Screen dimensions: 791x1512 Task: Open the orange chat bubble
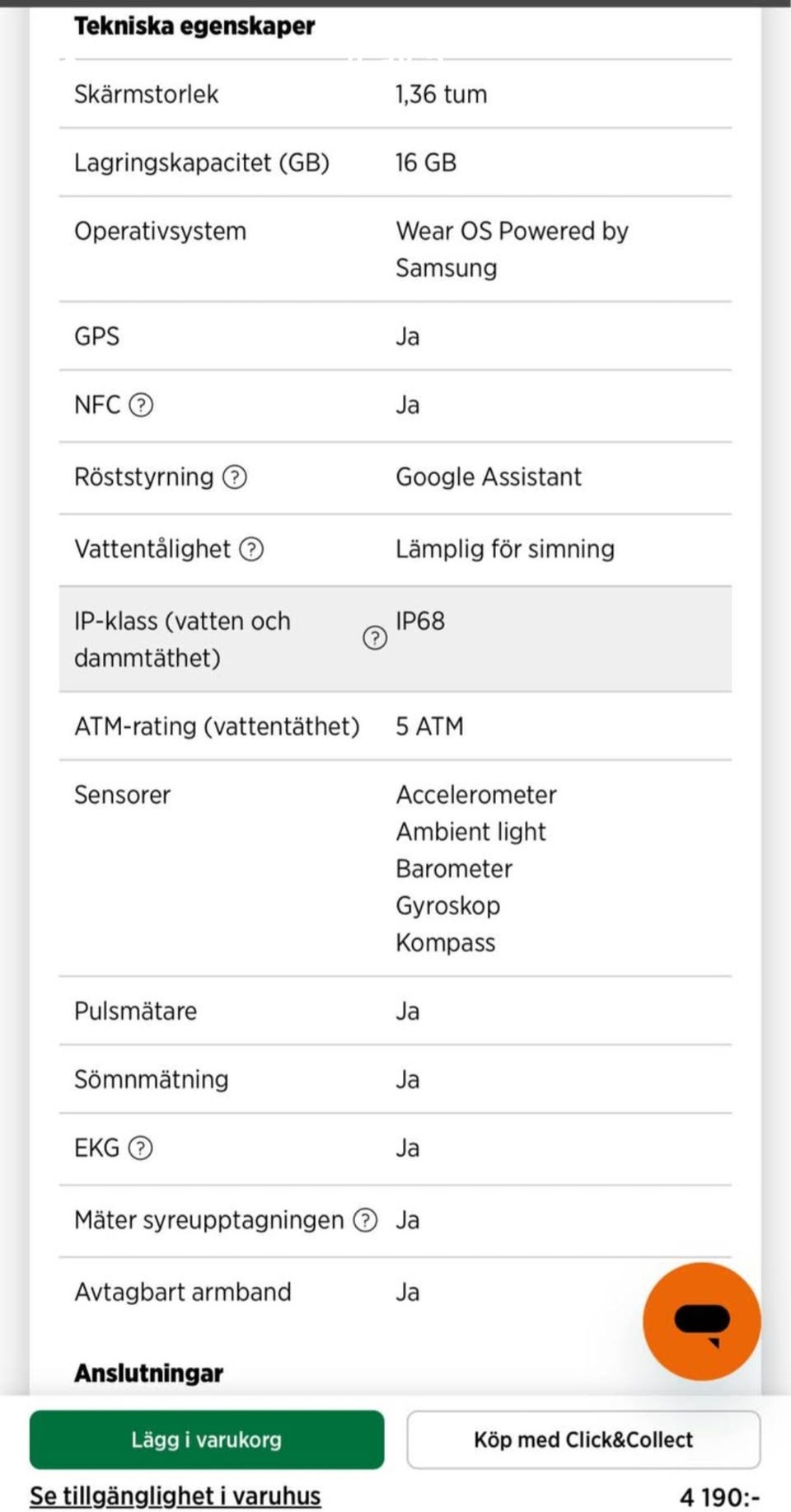tap(701, 1321)
